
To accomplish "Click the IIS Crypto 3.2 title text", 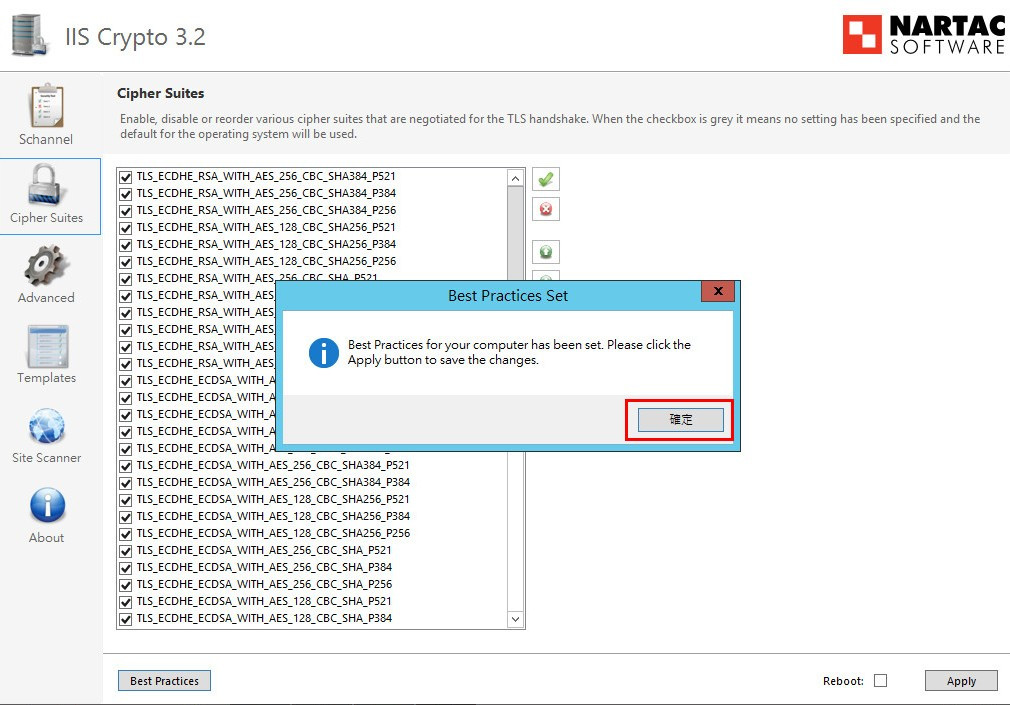I will (135, 37).
